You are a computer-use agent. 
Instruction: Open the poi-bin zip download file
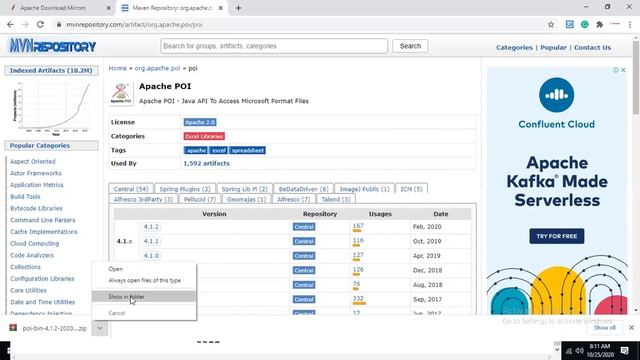(x=48, y=328)
